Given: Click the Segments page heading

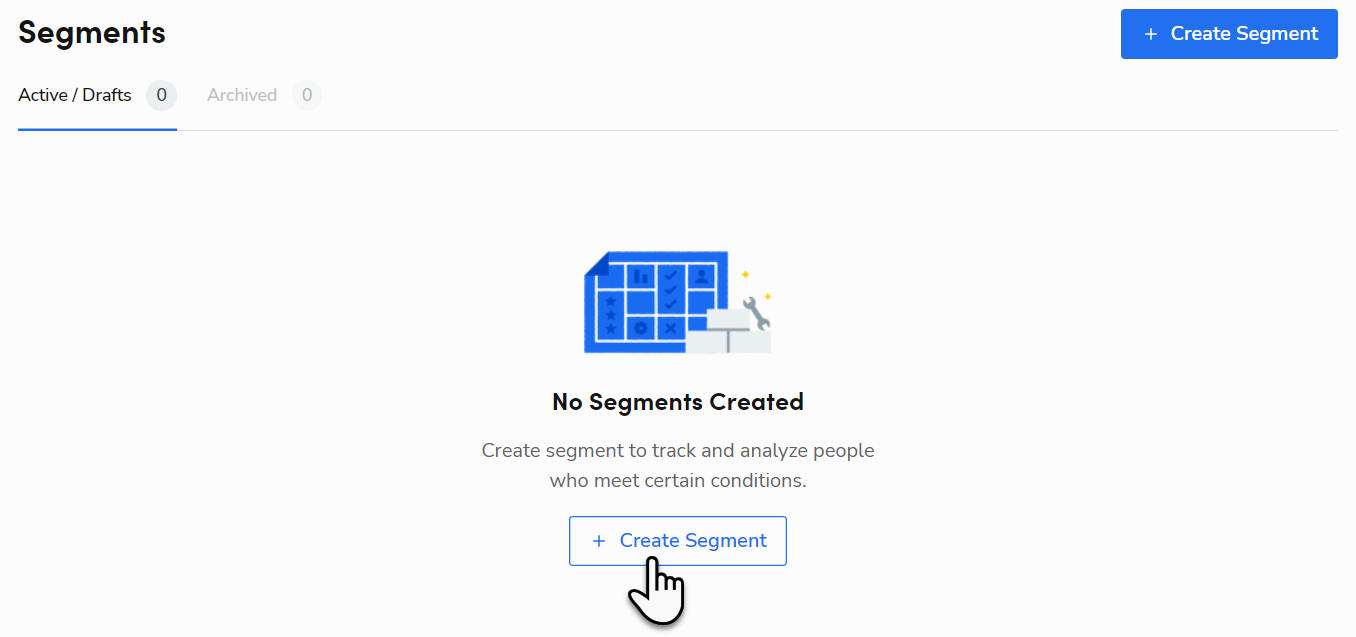Looking at the screenshot, I should click(91, 32).
